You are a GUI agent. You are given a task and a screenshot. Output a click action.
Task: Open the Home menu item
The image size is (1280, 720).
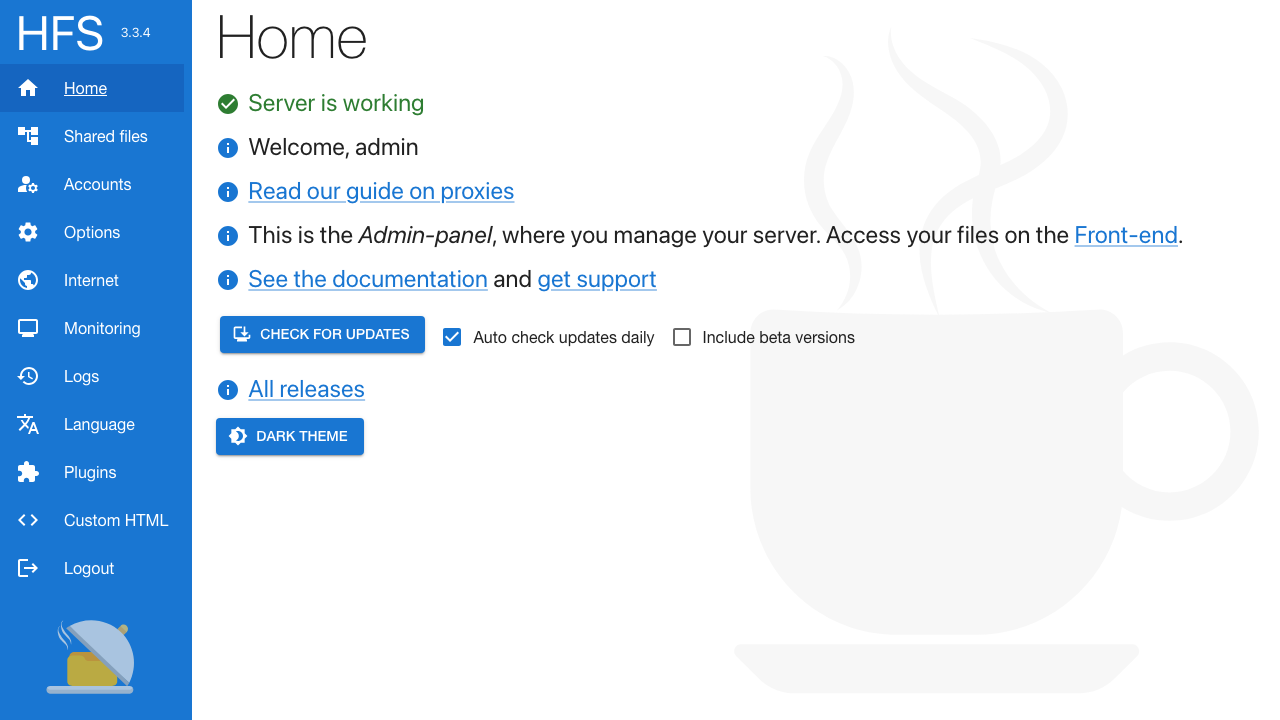pos(92,88)
